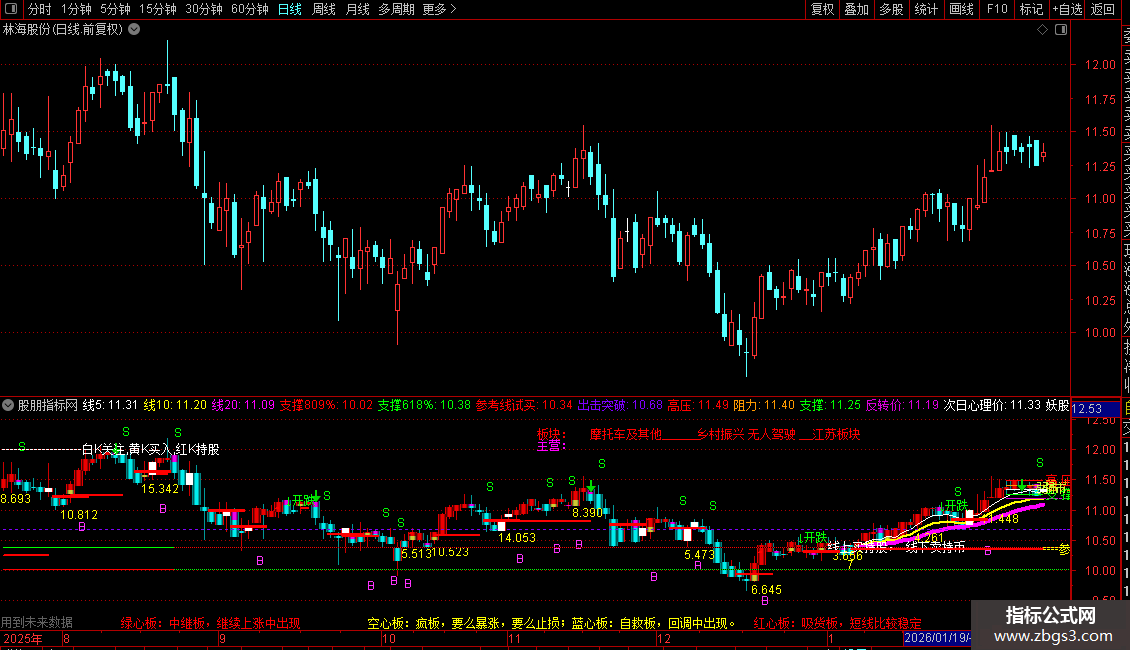This screenshot has width=1130, height=650.
Task: Select the 30分钟 period
Action: (203, 9)
